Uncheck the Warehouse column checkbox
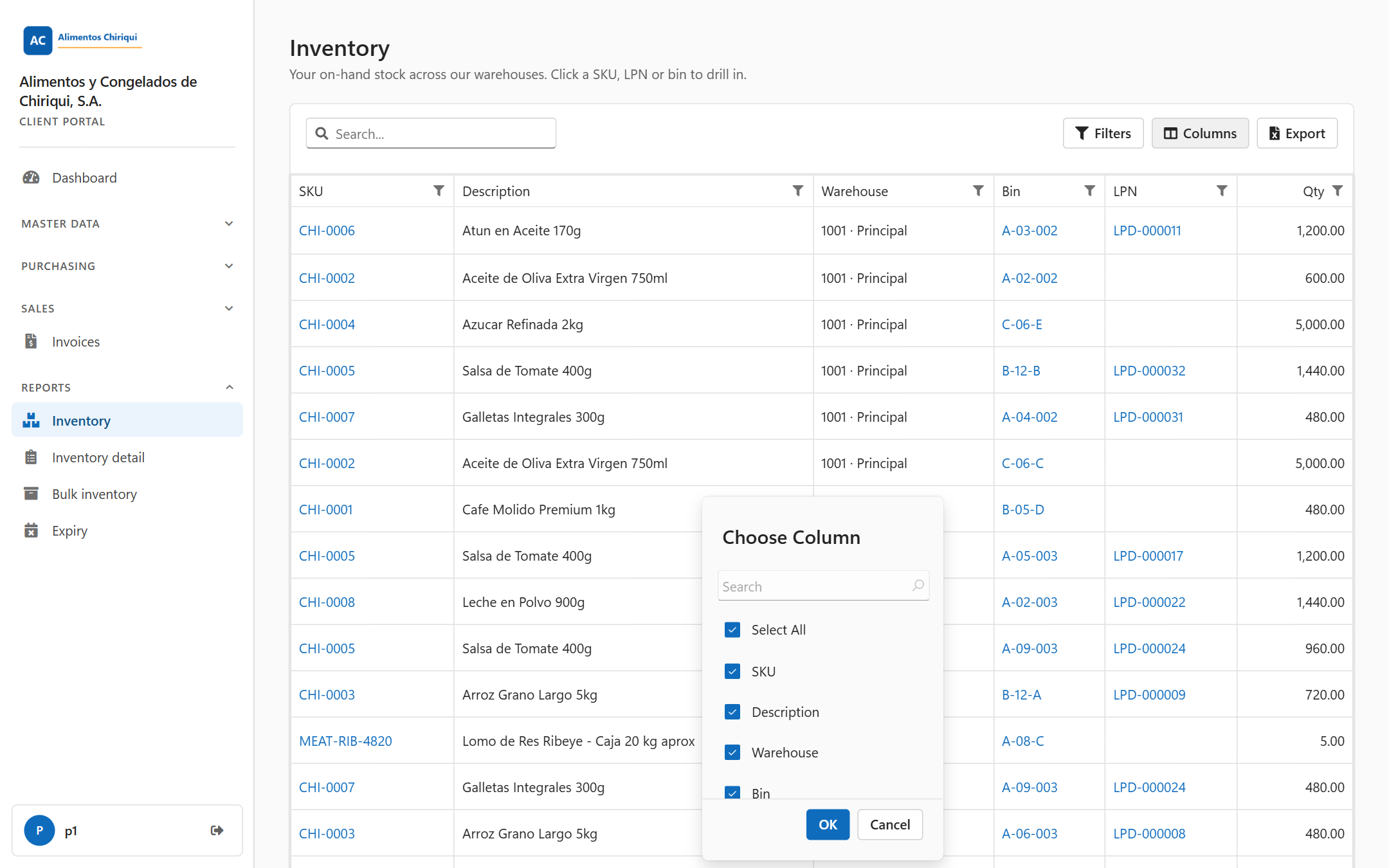This screenshot has height=868, width=1389. click(x=732, y=752)
